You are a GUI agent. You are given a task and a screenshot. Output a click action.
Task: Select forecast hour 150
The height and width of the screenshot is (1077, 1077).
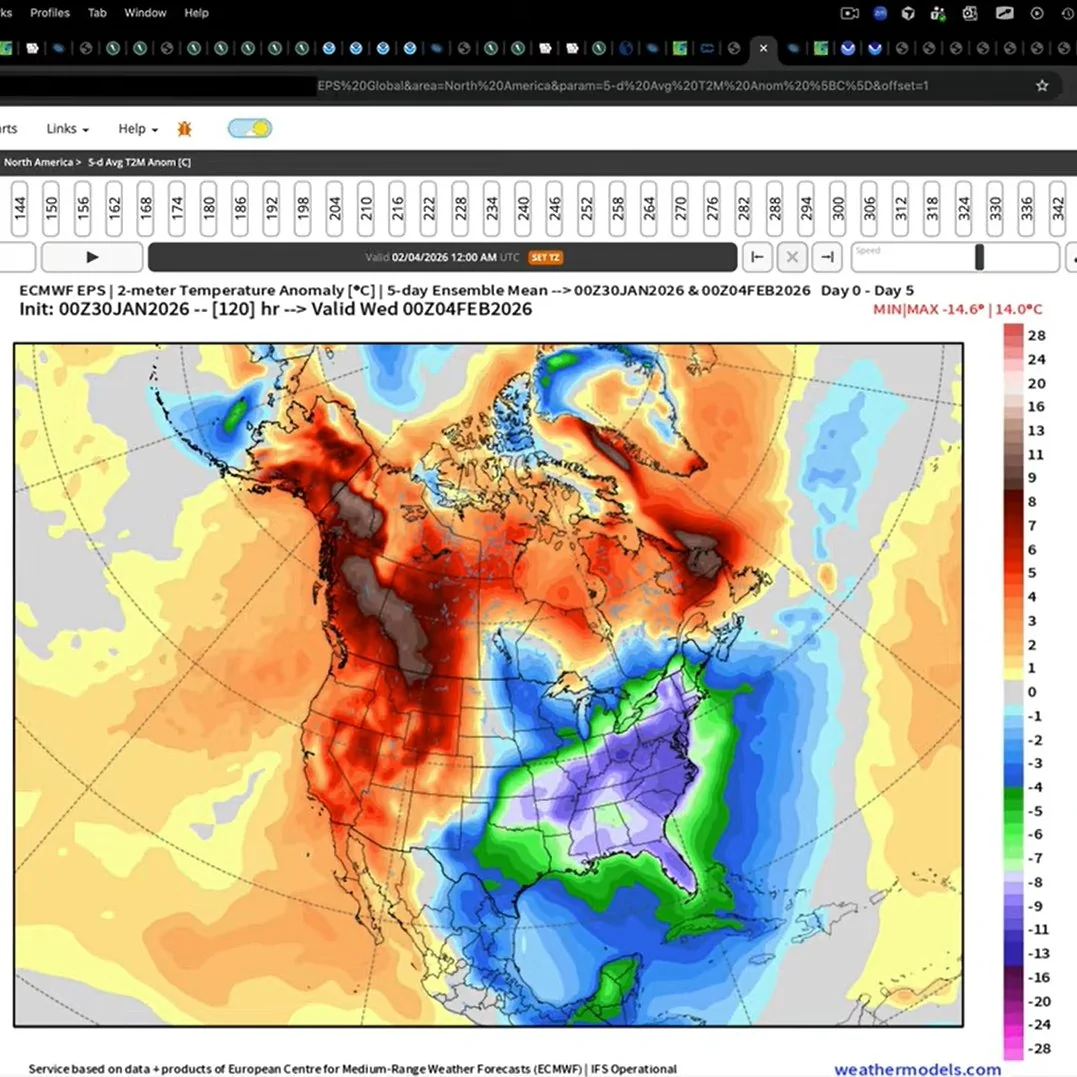click(51, 208)
